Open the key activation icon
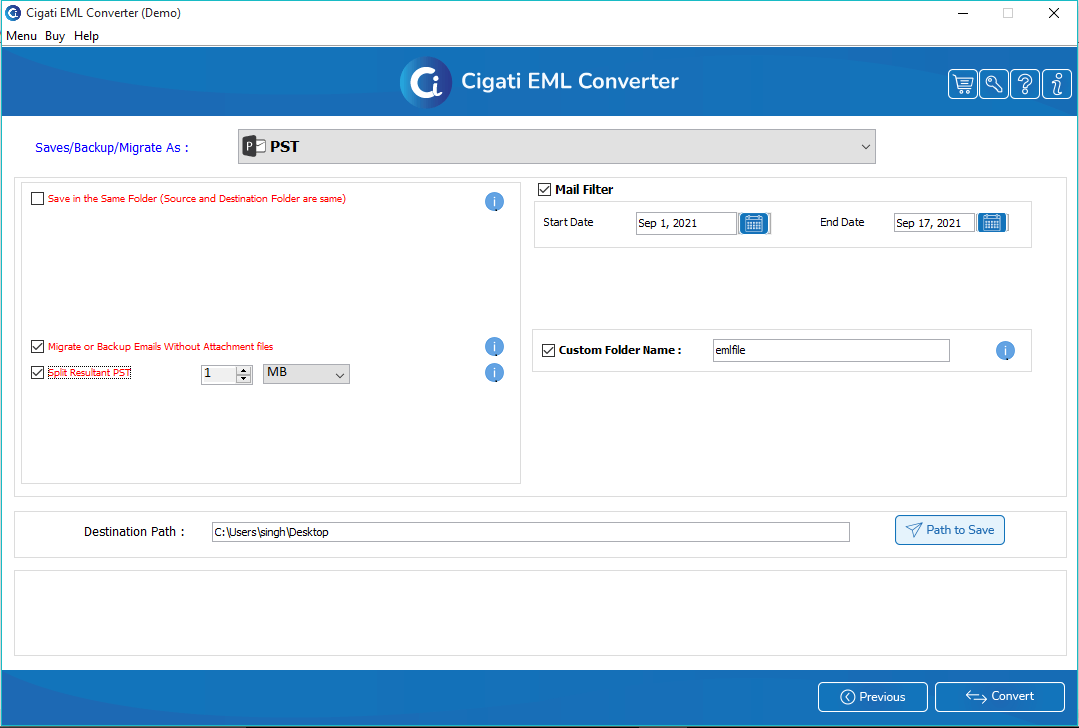1079x728 pixels. coord(994,85)
